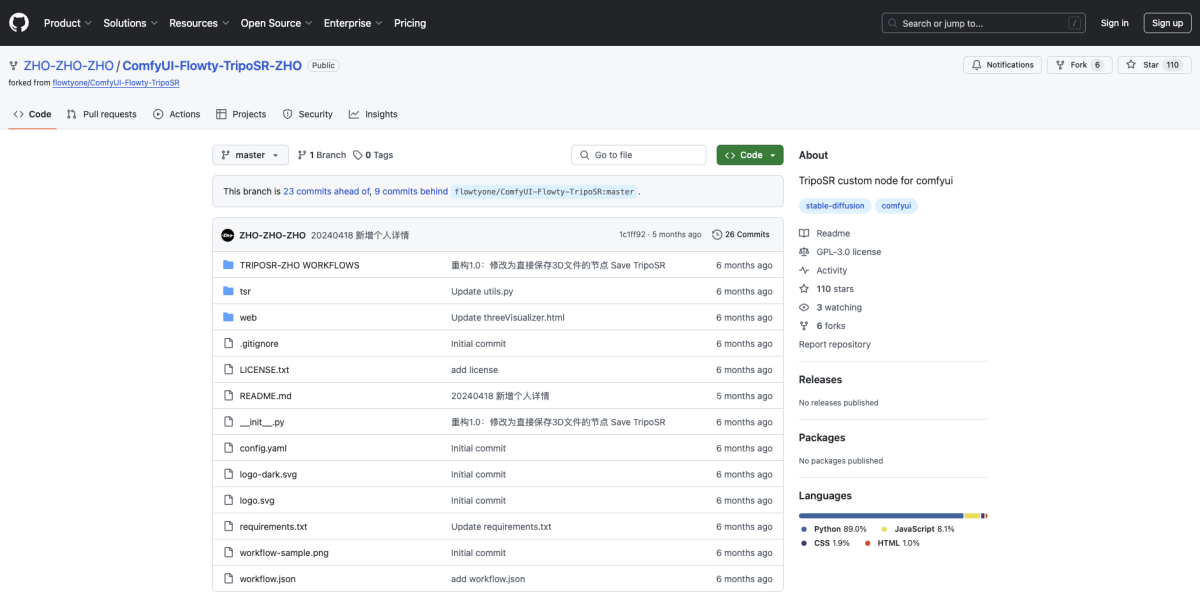Click the Python segment of languages bar
This screenshot has width=1200, height=600.
880,516
